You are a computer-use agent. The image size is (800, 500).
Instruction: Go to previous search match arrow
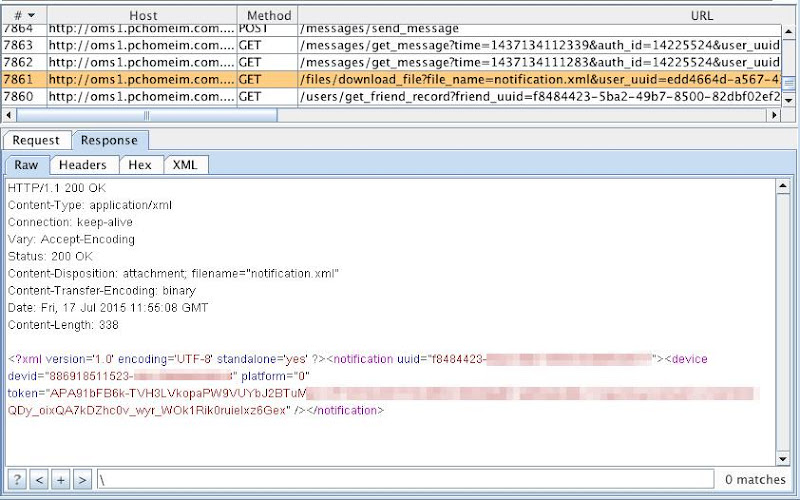tap(39, 479)
